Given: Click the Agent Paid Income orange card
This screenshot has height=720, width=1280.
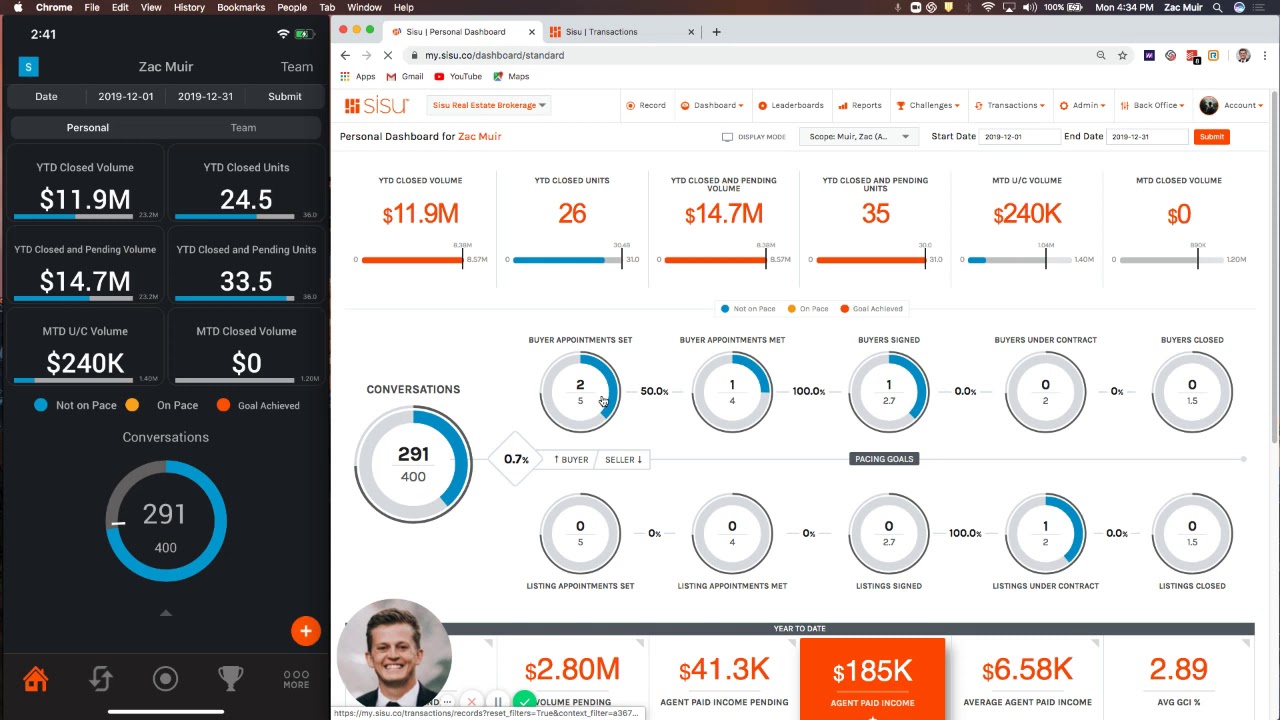Looking at the screenshot, I should 872,678.
